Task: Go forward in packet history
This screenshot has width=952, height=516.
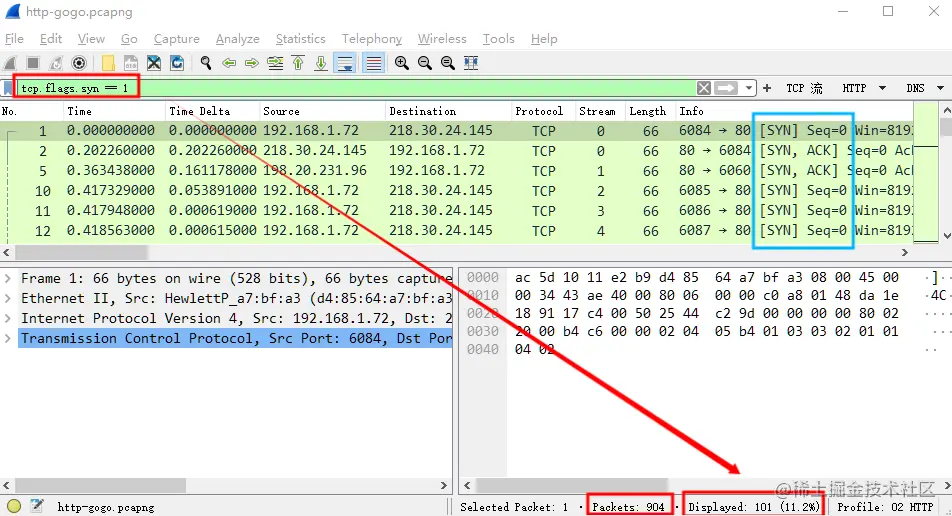Action: (x=252, y=63)
